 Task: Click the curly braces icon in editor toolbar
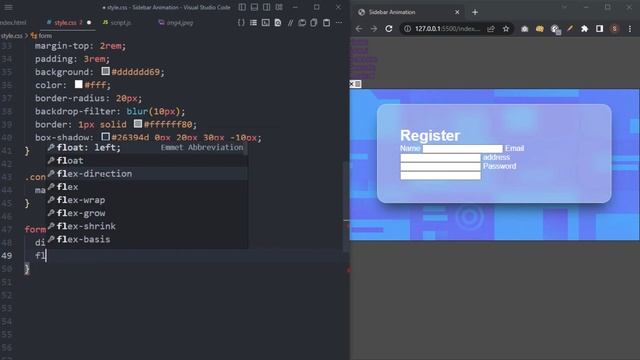(241, 22)
